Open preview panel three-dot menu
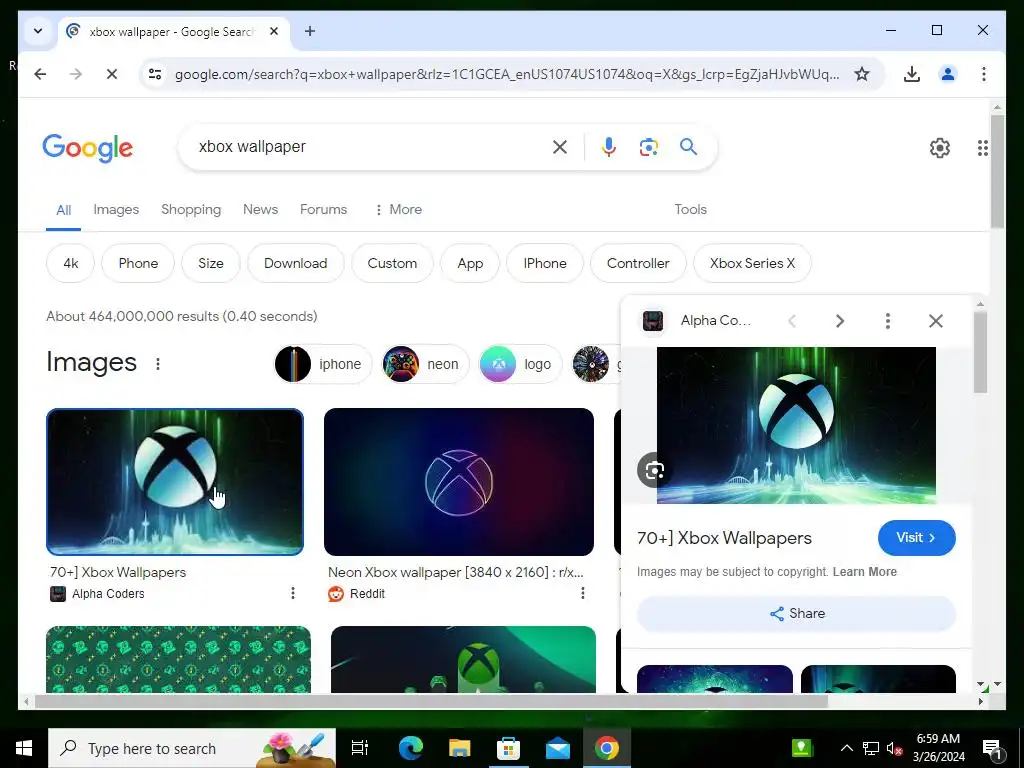 (x=888, y=321)
